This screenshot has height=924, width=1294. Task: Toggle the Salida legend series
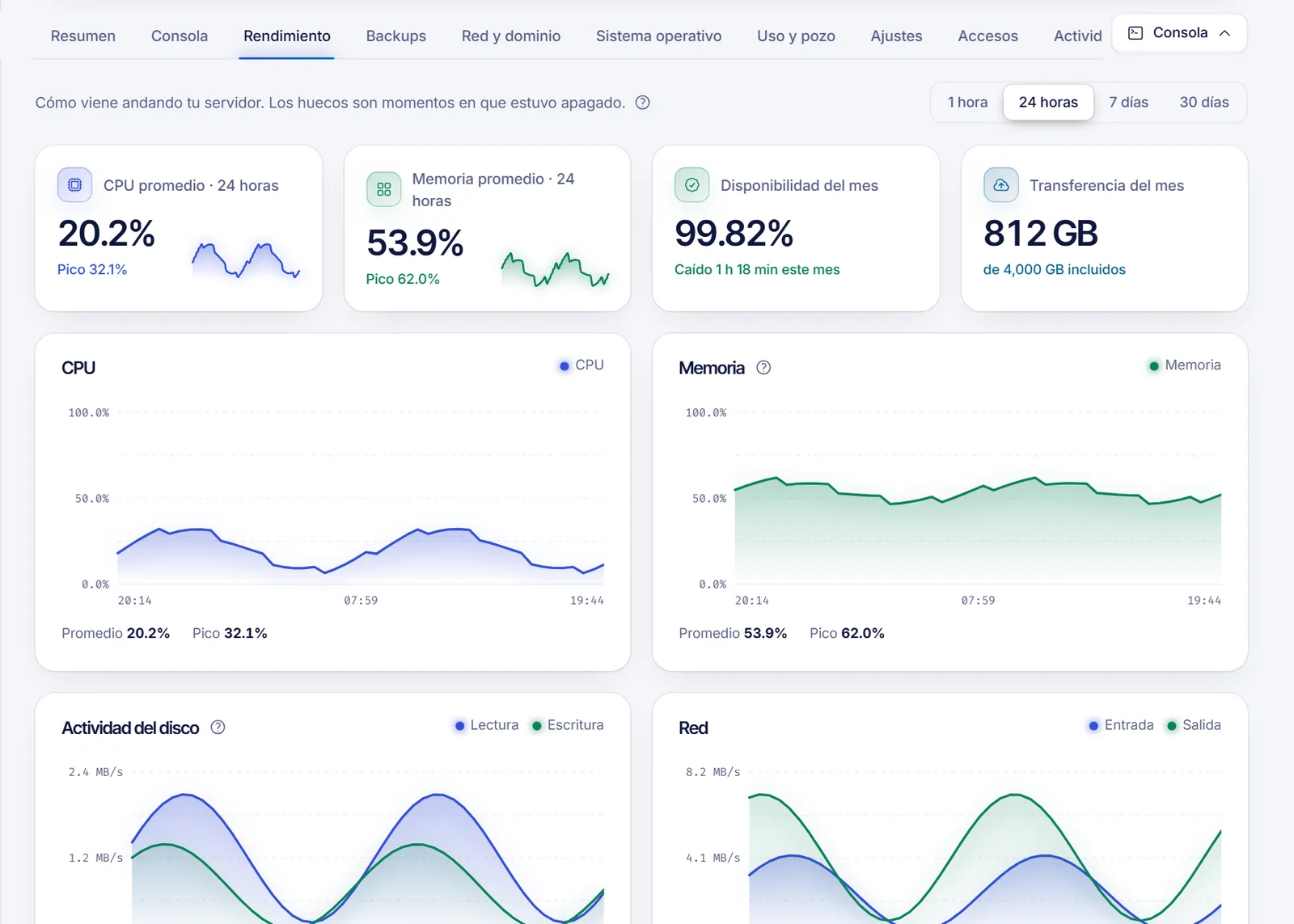point(1194,725)
